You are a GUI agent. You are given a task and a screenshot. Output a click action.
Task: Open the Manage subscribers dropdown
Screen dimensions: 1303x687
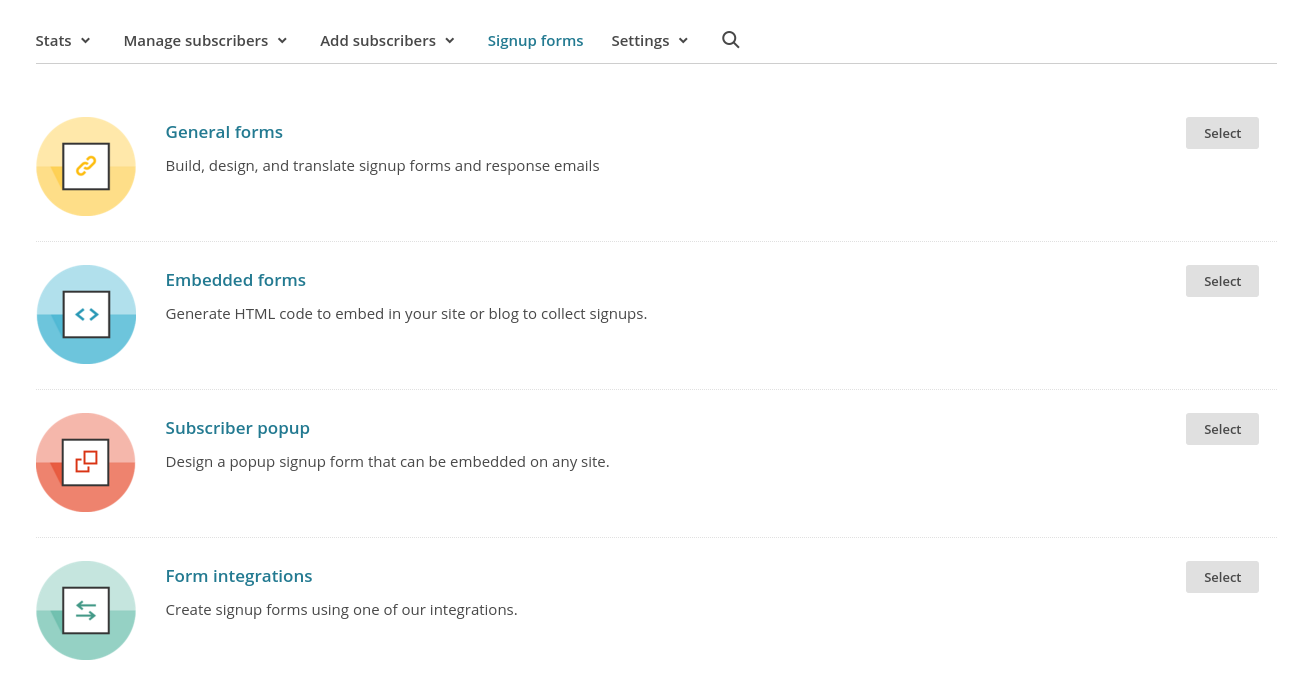pyautogui.click(x=205, y=40)
